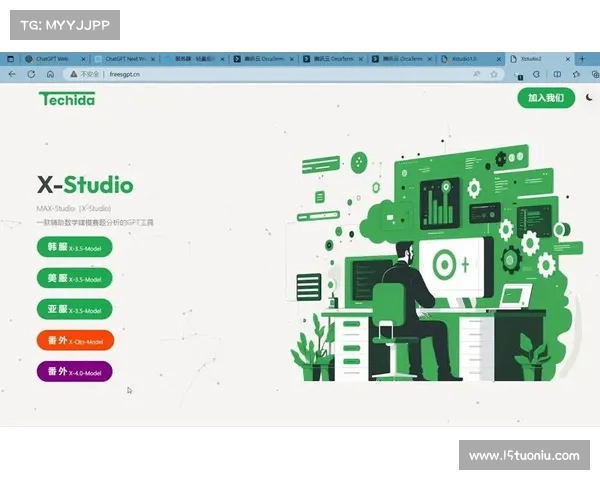Close the ChatGPT Web tab
The width and height of the screenshot is (600, 480).
(83, 59)
